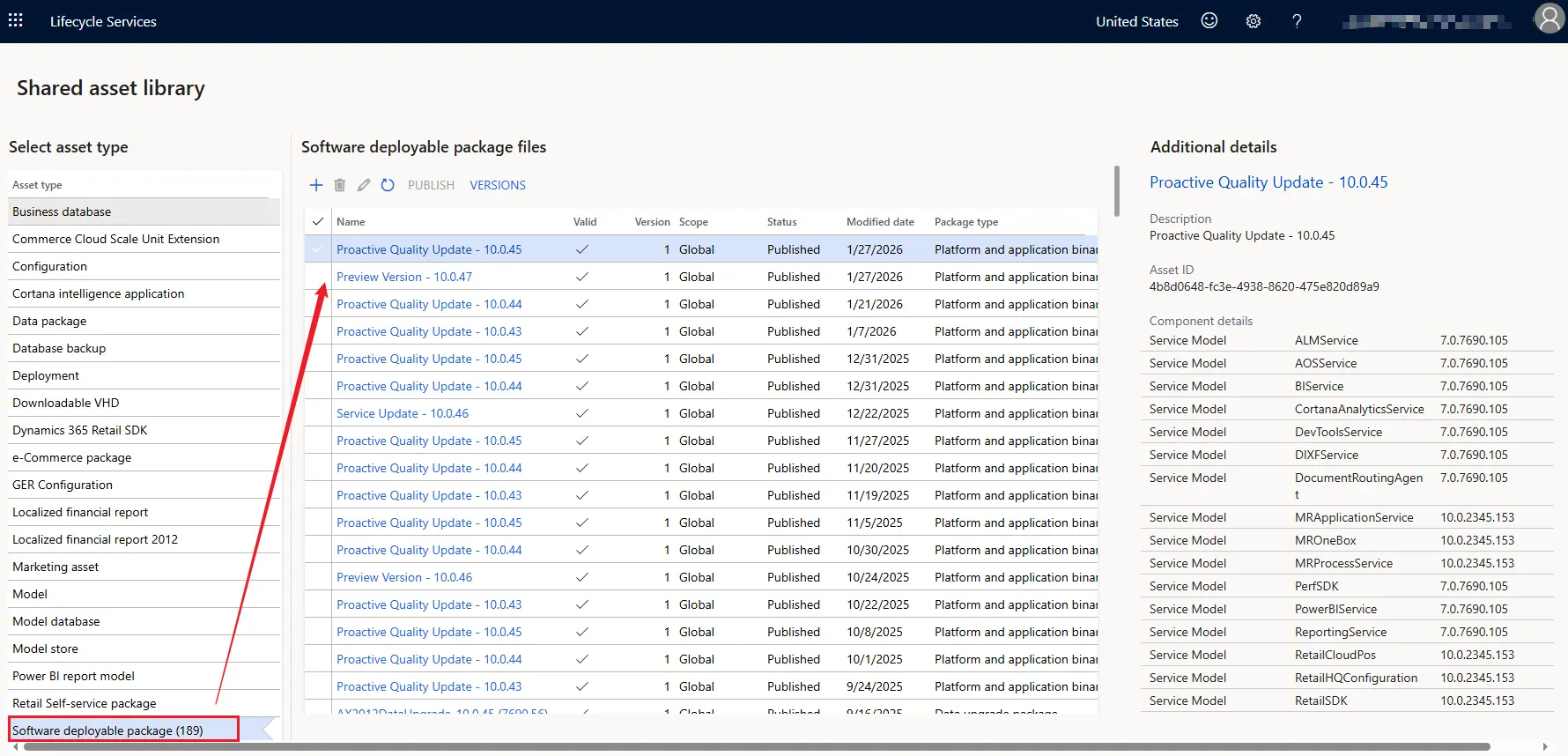Image resolution: width=1568 pixels, height=756 pixels.
Task: Click the PUBLISH button
Action: (431, 185)
